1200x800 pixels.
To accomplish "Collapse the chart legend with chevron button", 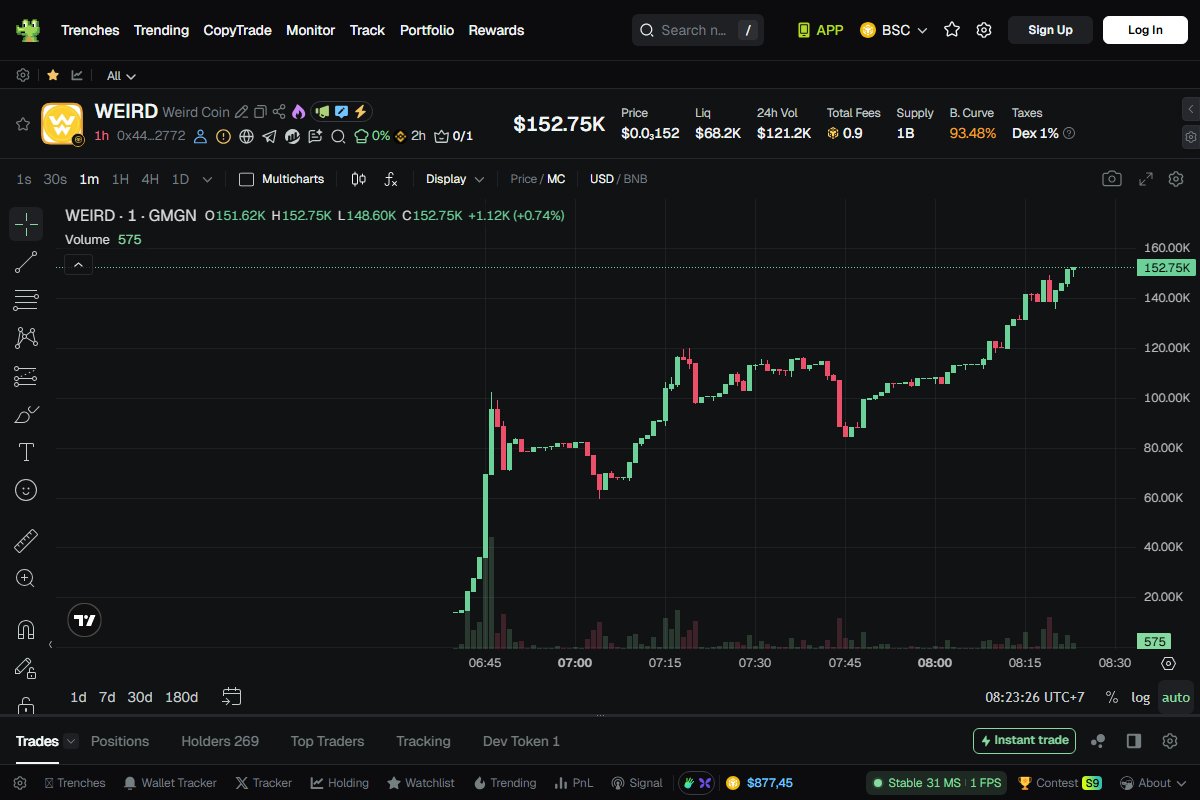I will coord(78,264).
